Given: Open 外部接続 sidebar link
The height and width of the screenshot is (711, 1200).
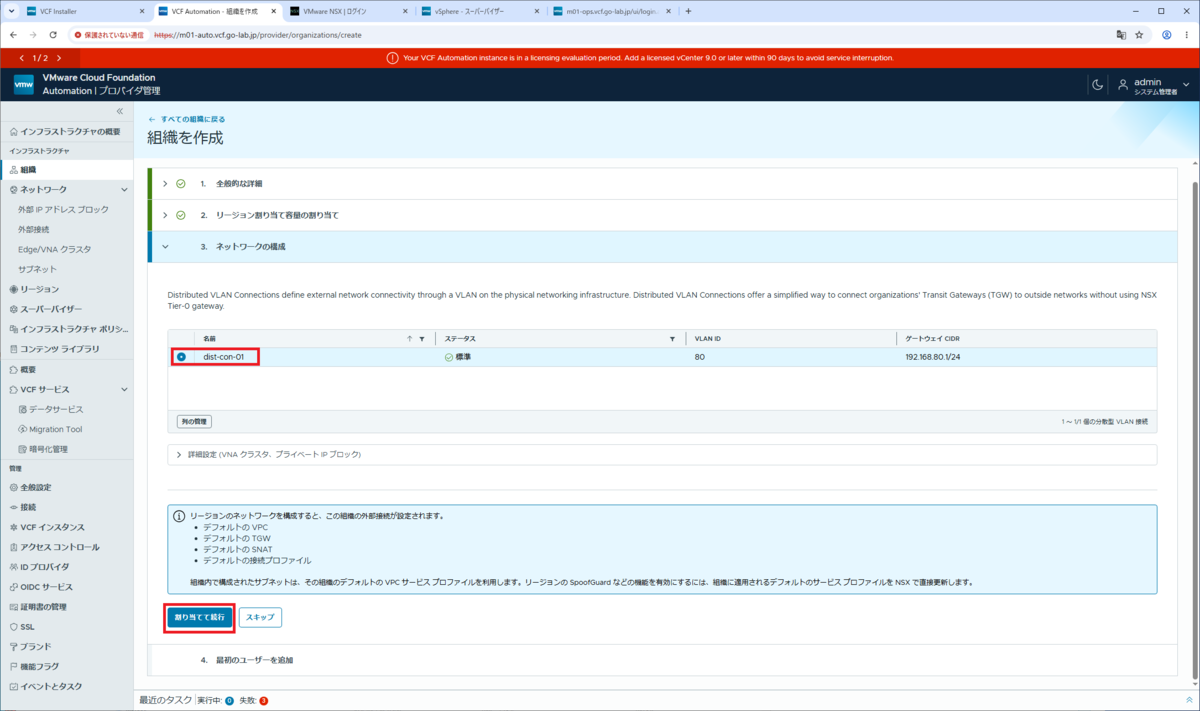Looking at the screenshot, I should [34, 230].
